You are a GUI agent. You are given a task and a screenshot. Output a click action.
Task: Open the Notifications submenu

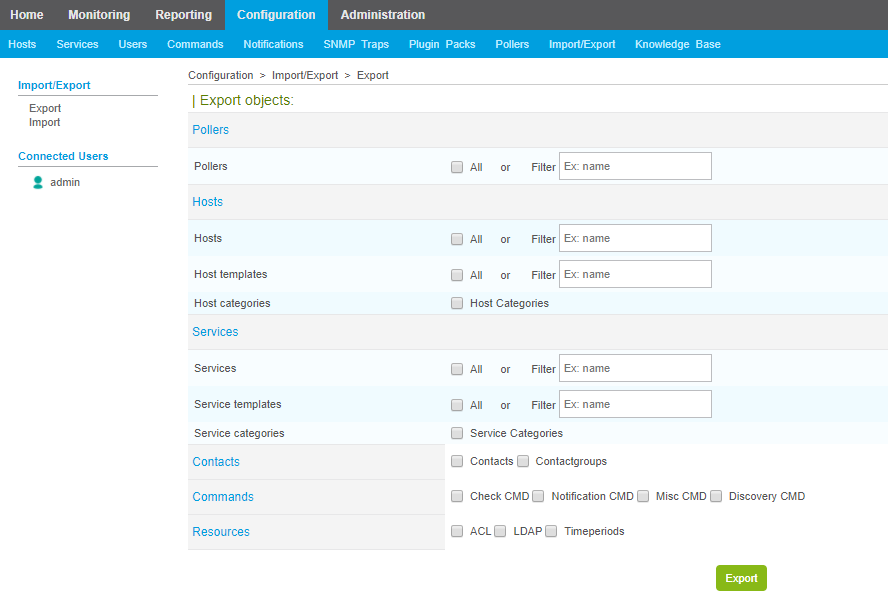coord(274,44)
